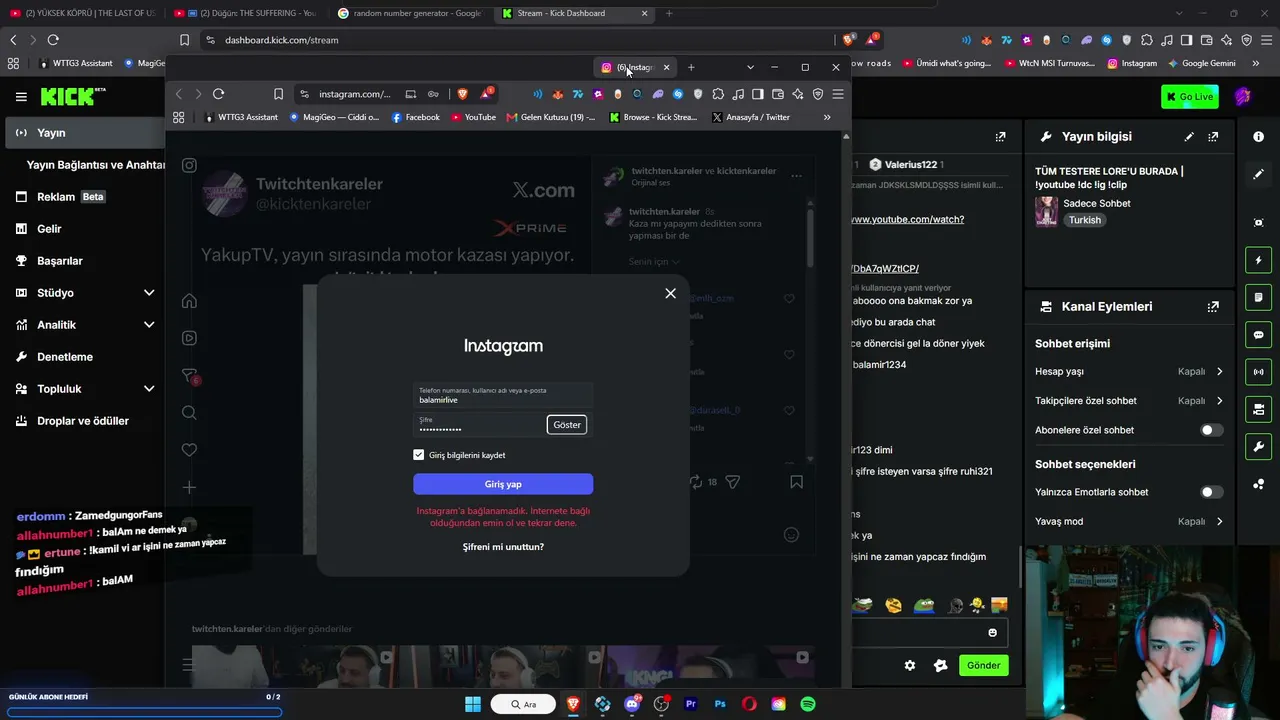Pop out the Kanal Eylemleri panel
1280x720 pixels.
tap(1213, 307)
